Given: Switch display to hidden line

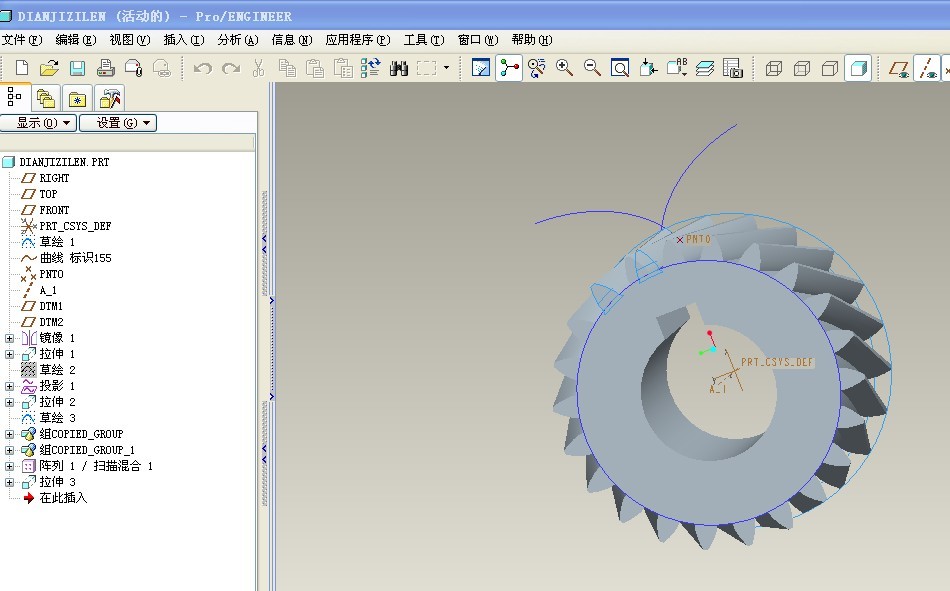Looking at the screenshot, I should click(802, 68).
